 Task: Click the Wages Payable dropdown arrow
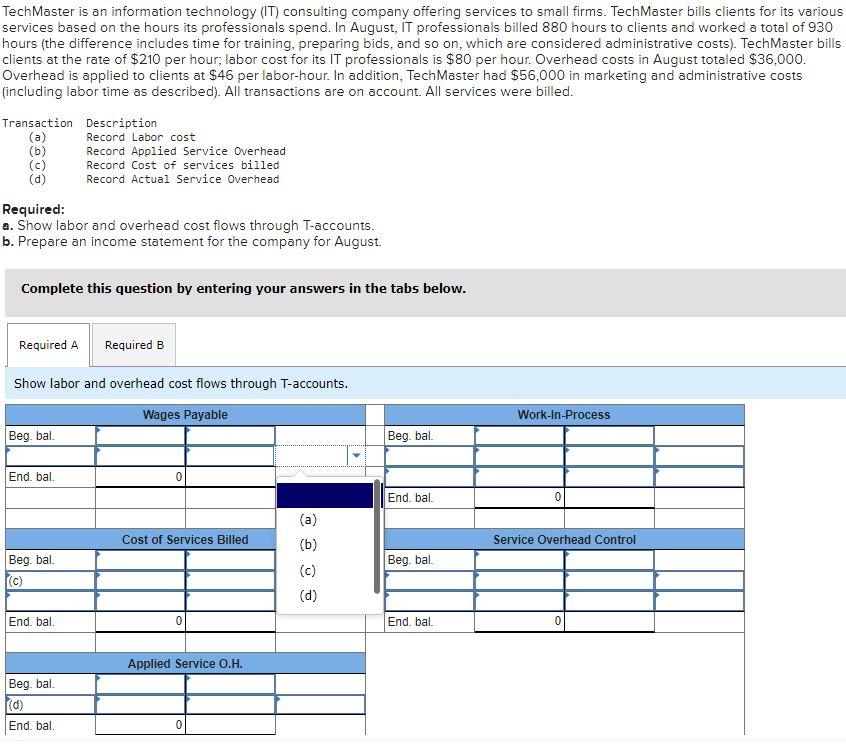click(x=356, y=456)
